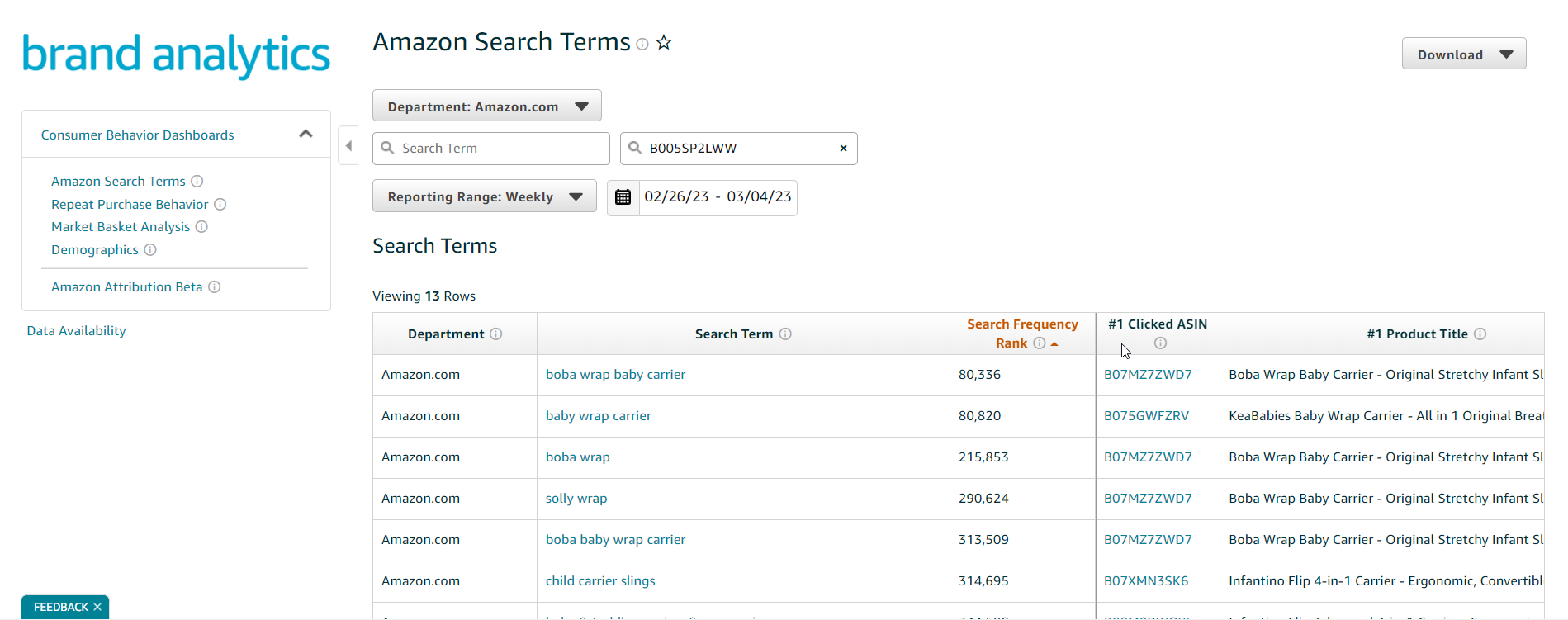The image size is (1568, 620).
Task: Click info icon in Department column header
Action: click(x=496, y=334)
